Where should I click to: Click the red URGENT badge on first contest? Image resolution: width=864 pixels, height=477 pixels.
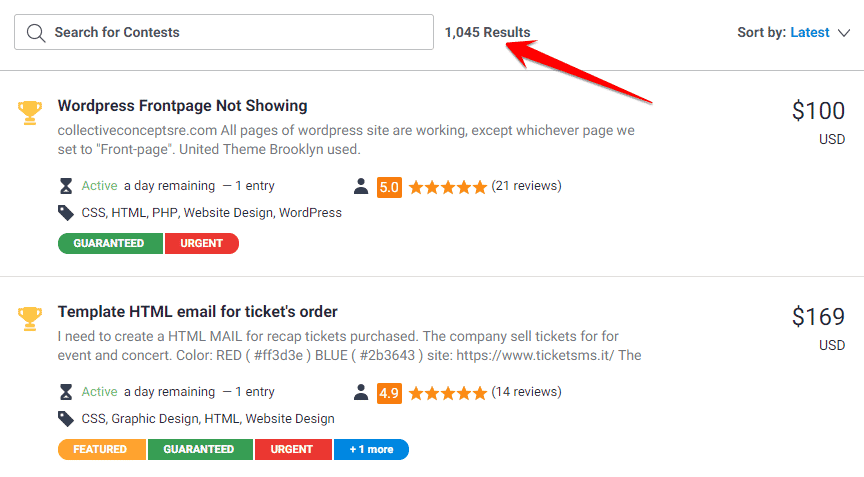click(x=202, y=243)
